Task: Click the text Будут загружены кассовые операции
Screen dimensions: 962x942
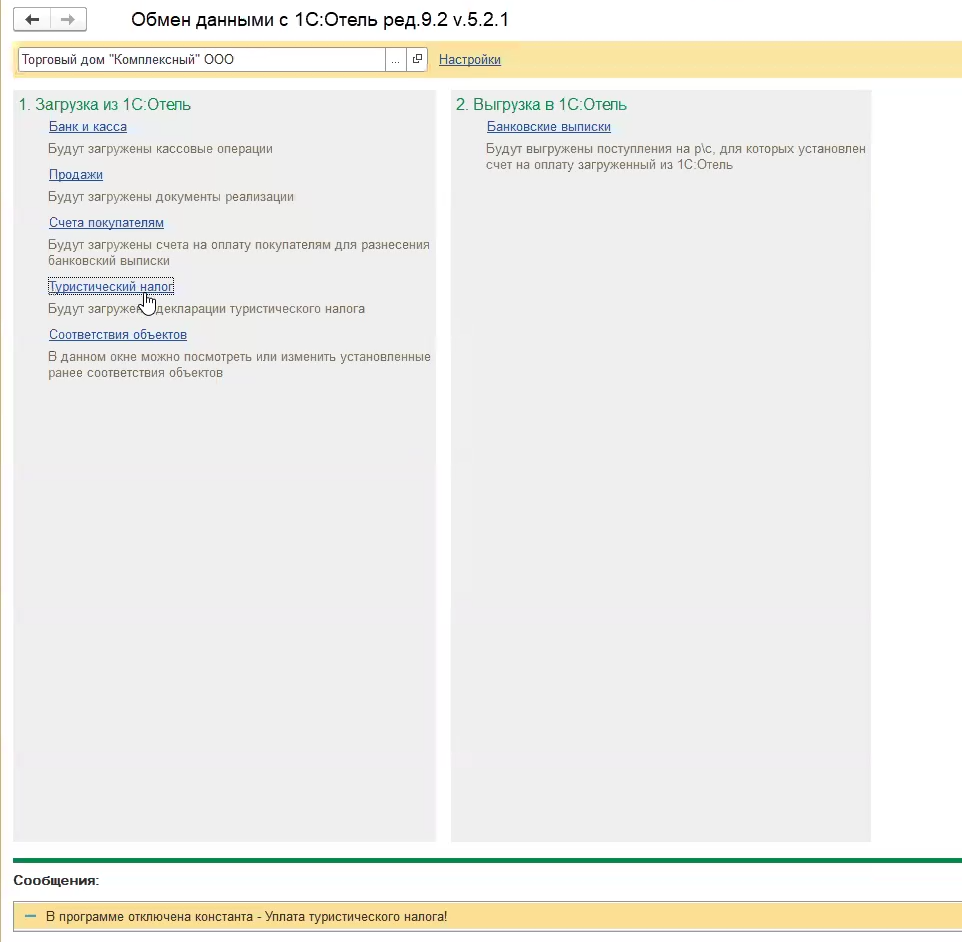Action: click(161, 149)
